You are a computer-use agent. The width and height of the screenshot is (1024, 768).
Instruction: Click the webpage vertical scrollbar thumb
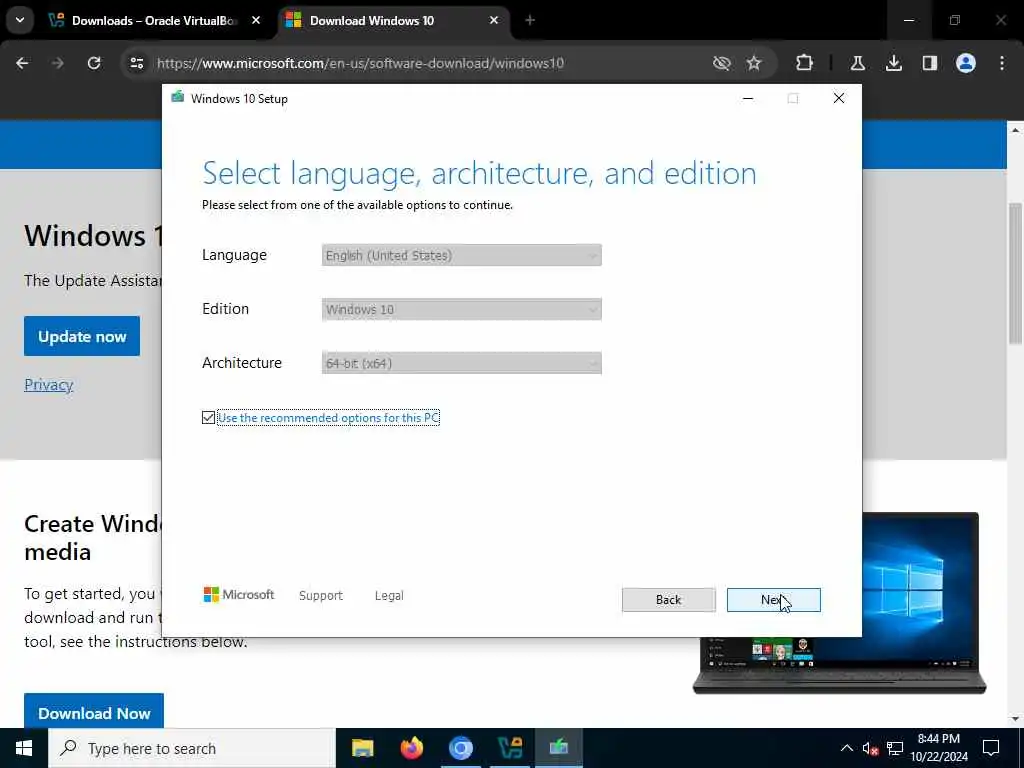tap(1015, 274)
